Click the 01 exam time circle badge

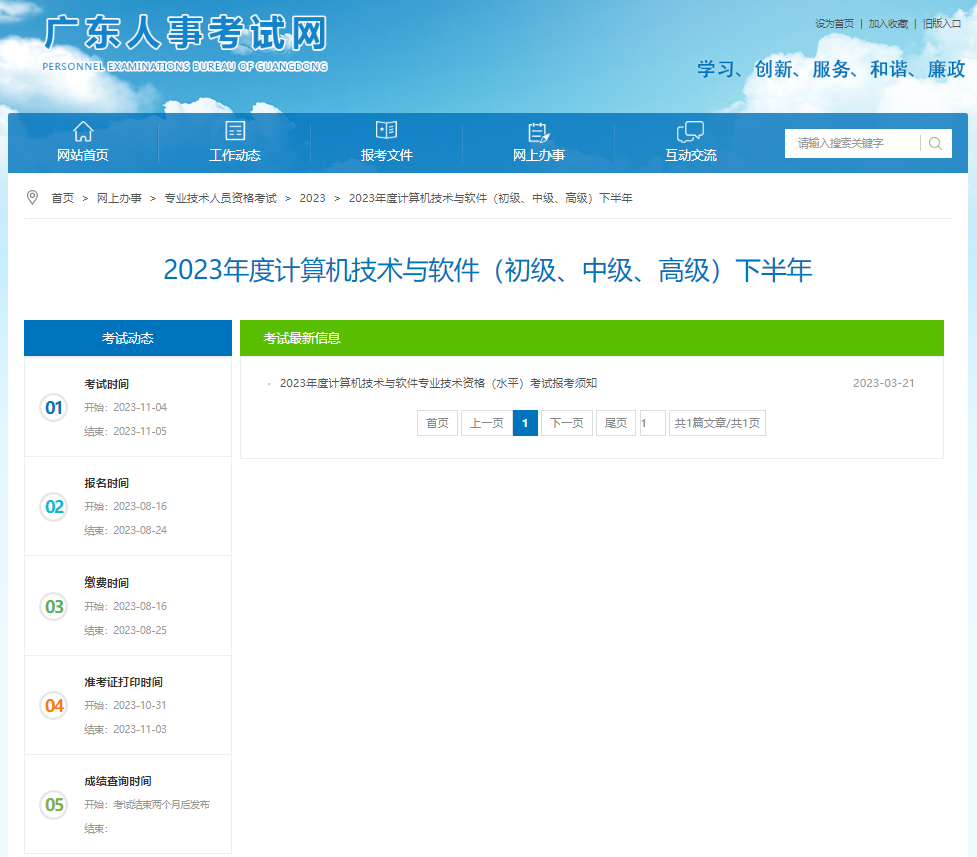tap(54, 408)
